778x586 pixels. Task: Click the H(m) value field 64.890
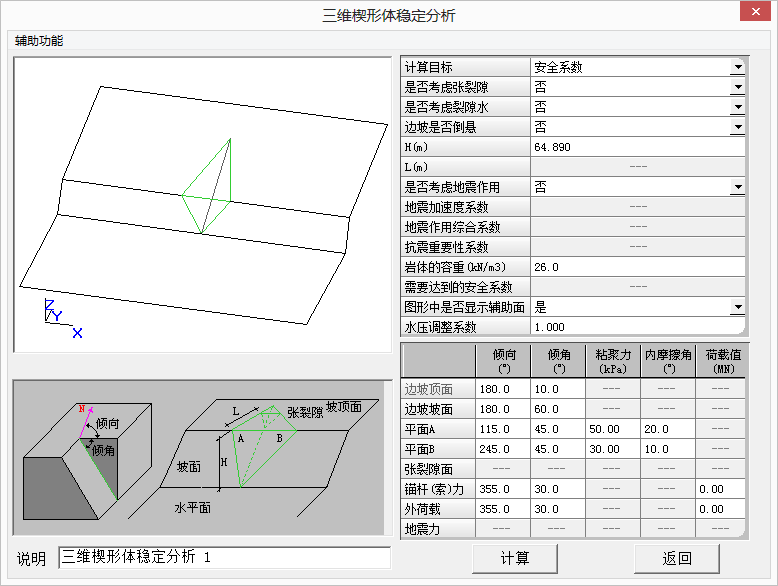[x=636, y=147]
